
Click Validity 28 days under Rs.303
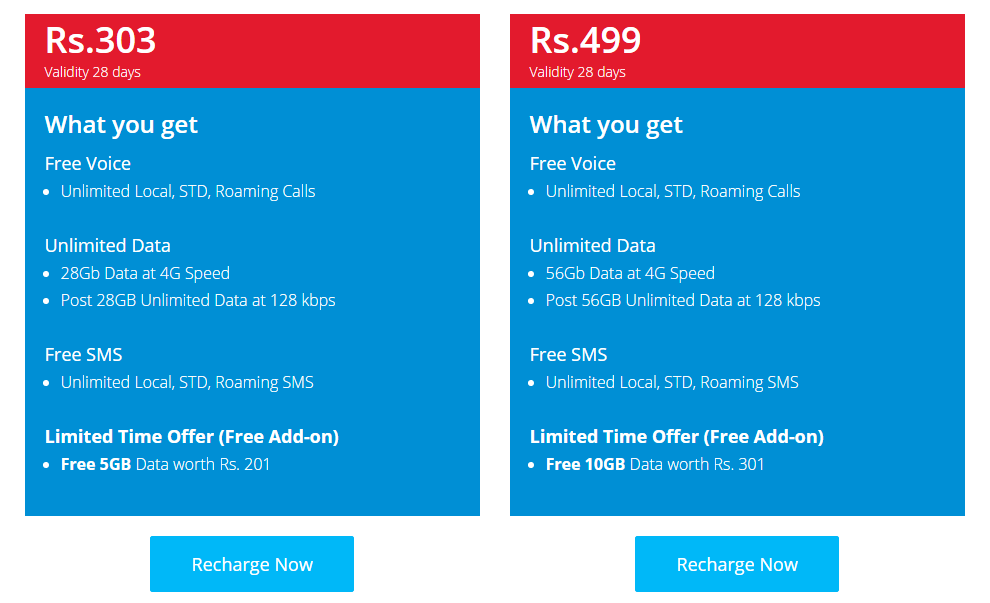point(92,72)
